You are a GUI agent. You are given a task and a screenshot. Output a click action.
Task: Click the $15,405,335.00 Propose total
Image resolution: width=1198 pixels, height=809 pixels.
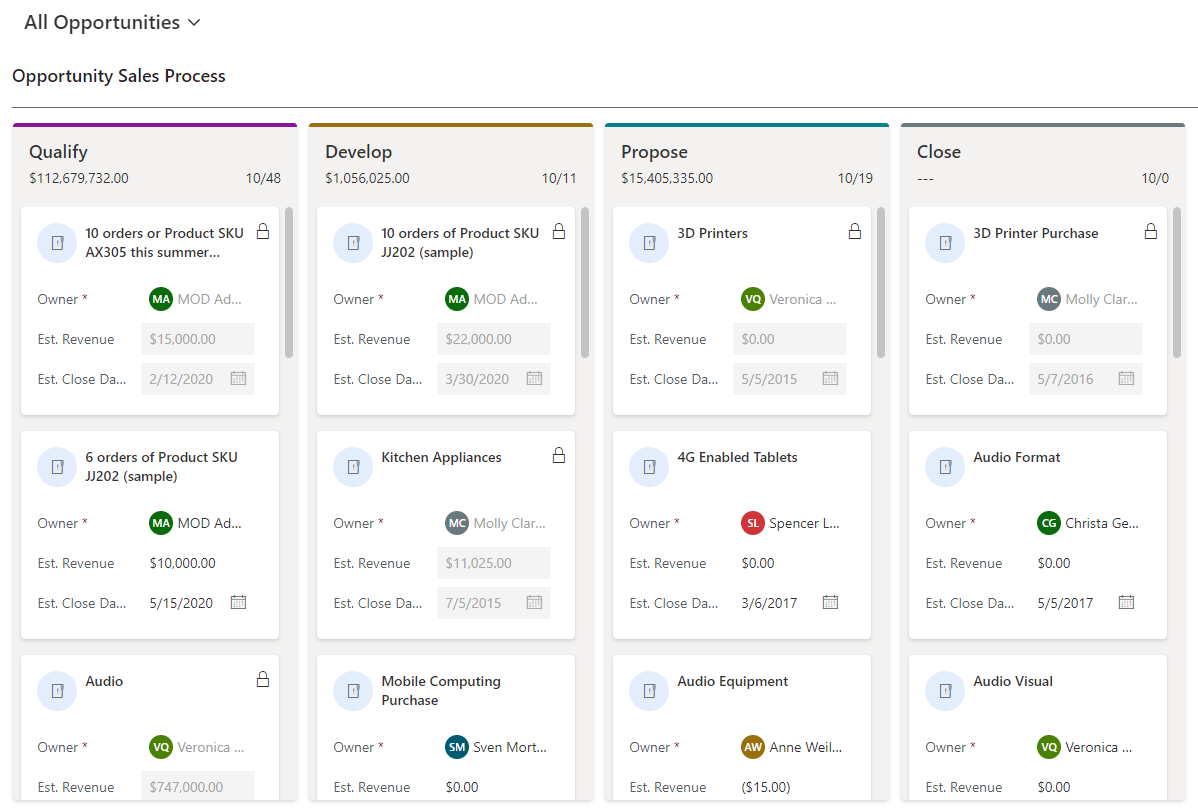[x=667, y=178]
